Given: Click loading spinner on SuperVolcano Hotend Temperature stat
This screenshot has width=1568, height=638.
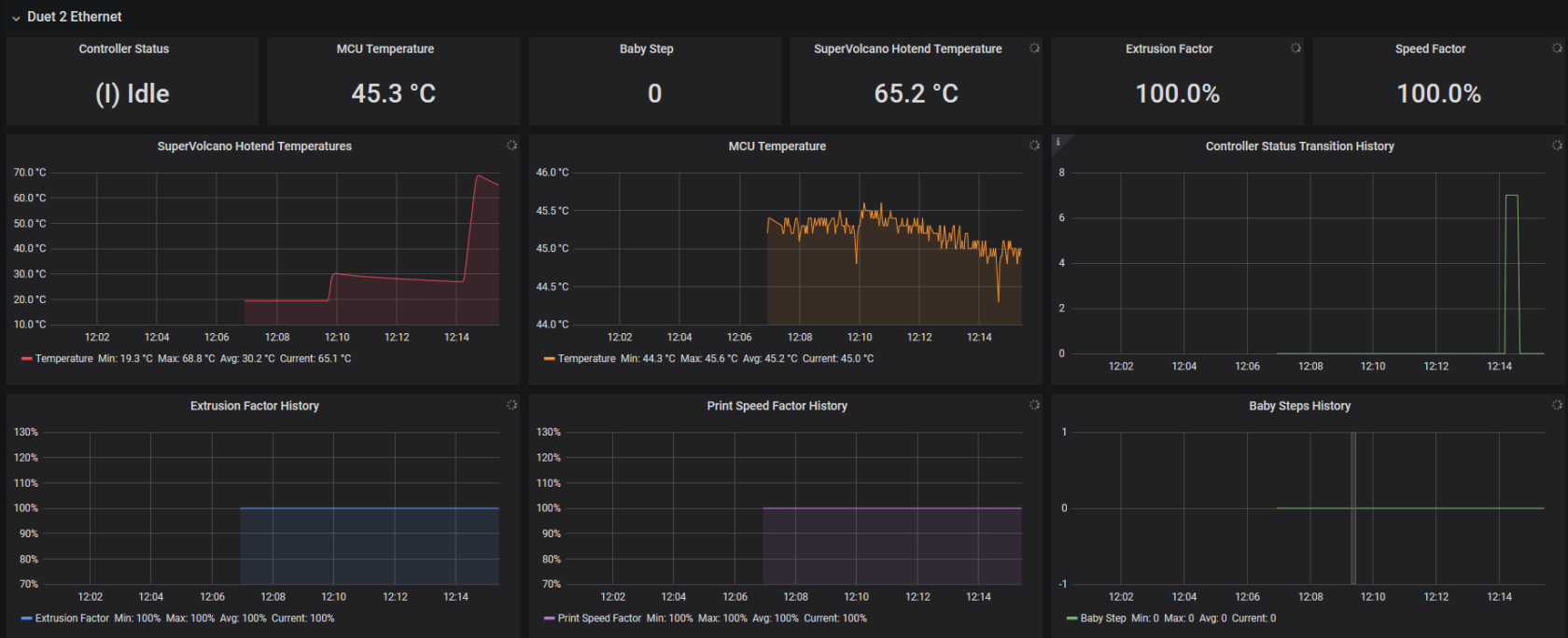Looking at the screenshot, I should (x=1034, y=48).
